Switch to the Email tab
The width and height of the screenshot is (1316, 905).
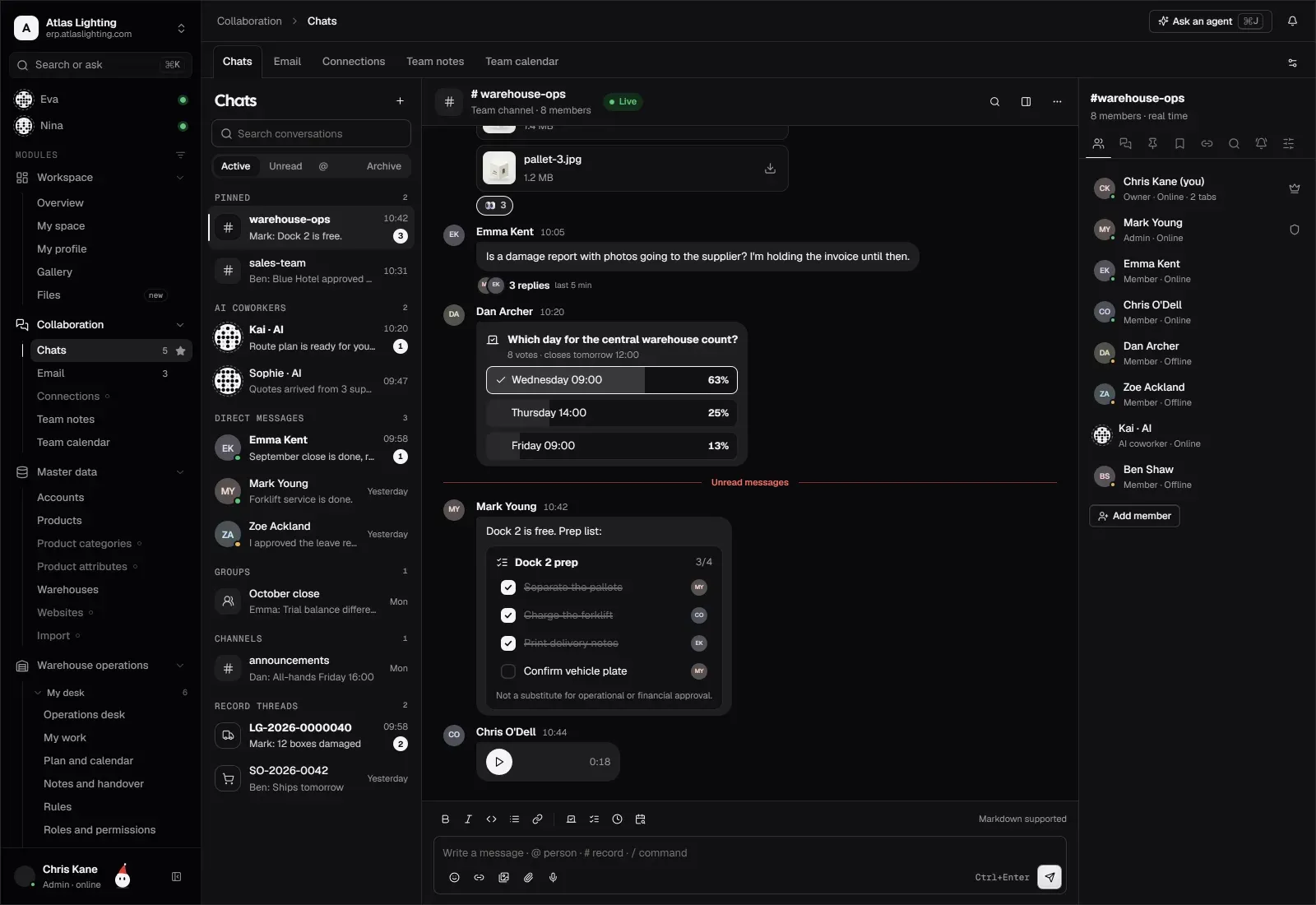coord(287,62)
